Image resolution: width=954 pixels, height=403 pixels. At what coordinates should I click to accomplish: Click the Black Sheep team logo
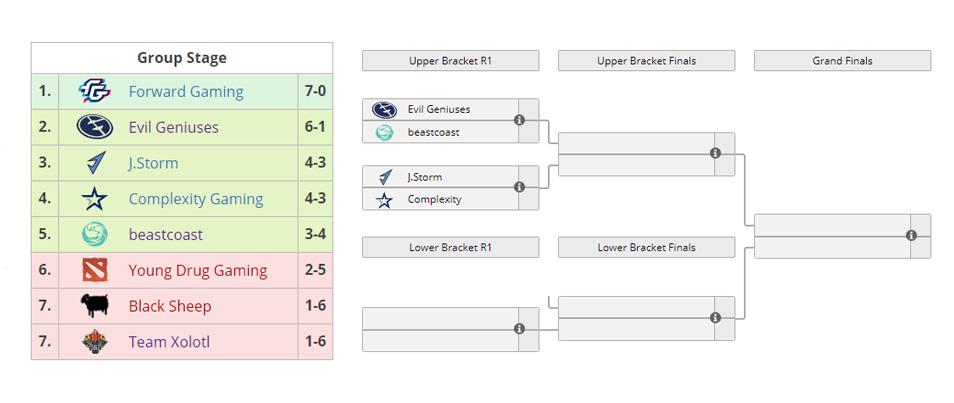[x=95, y=306]
